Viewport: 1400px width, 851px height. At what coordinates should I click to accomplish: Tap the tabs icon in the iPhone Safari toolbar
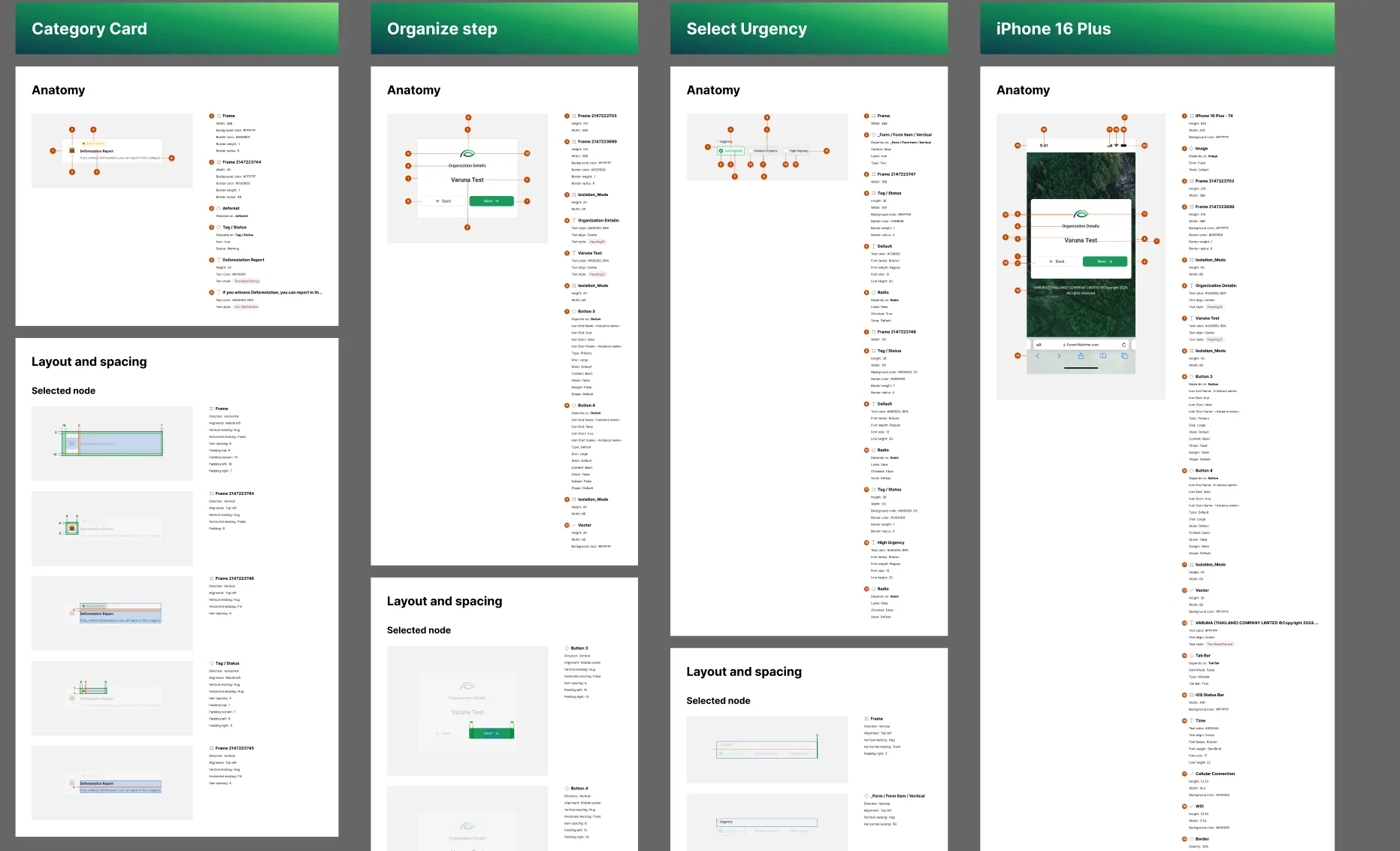1124,355
